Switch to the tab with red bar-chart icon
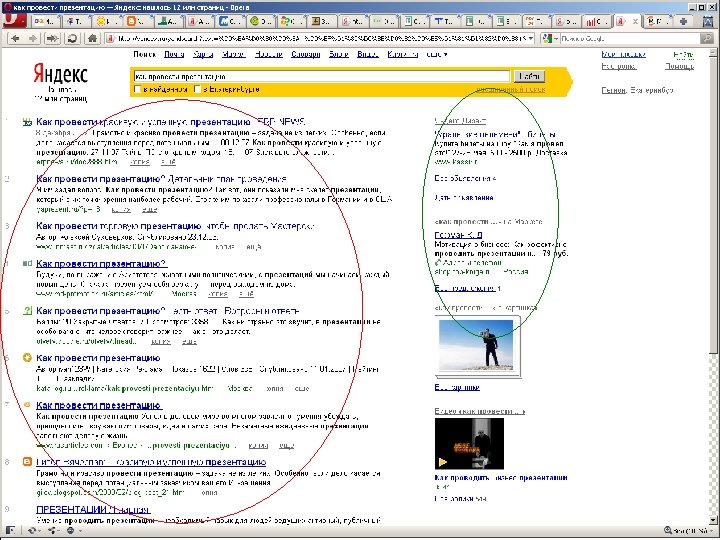This screenshot has width=720, height=540. (x=597, y=21)
